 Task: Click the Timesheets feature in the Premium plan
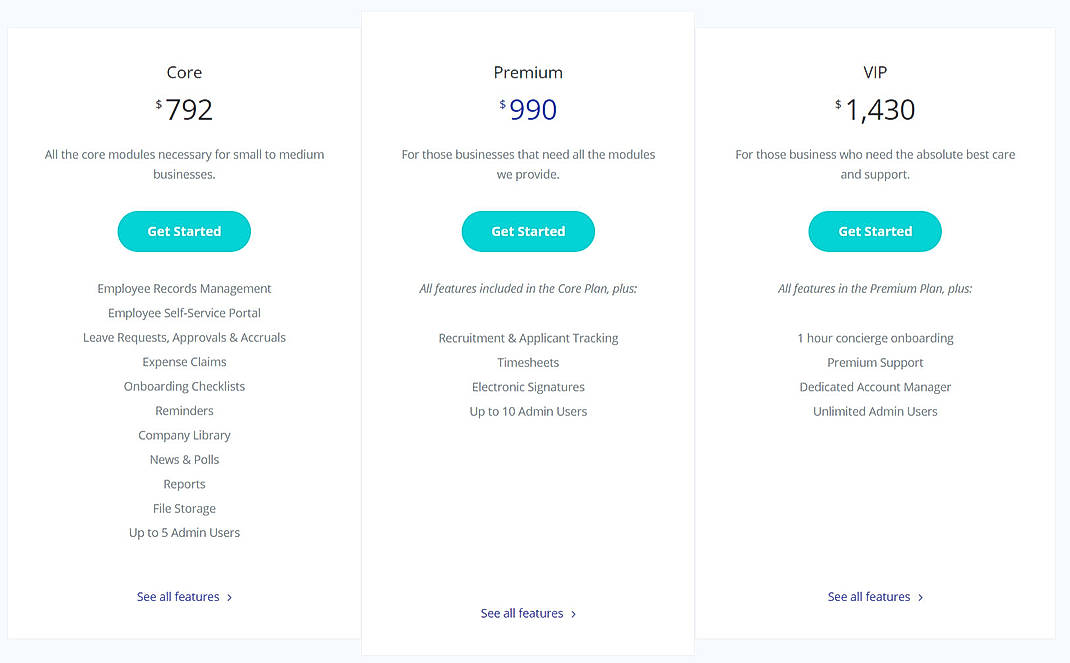pos(528,362)
